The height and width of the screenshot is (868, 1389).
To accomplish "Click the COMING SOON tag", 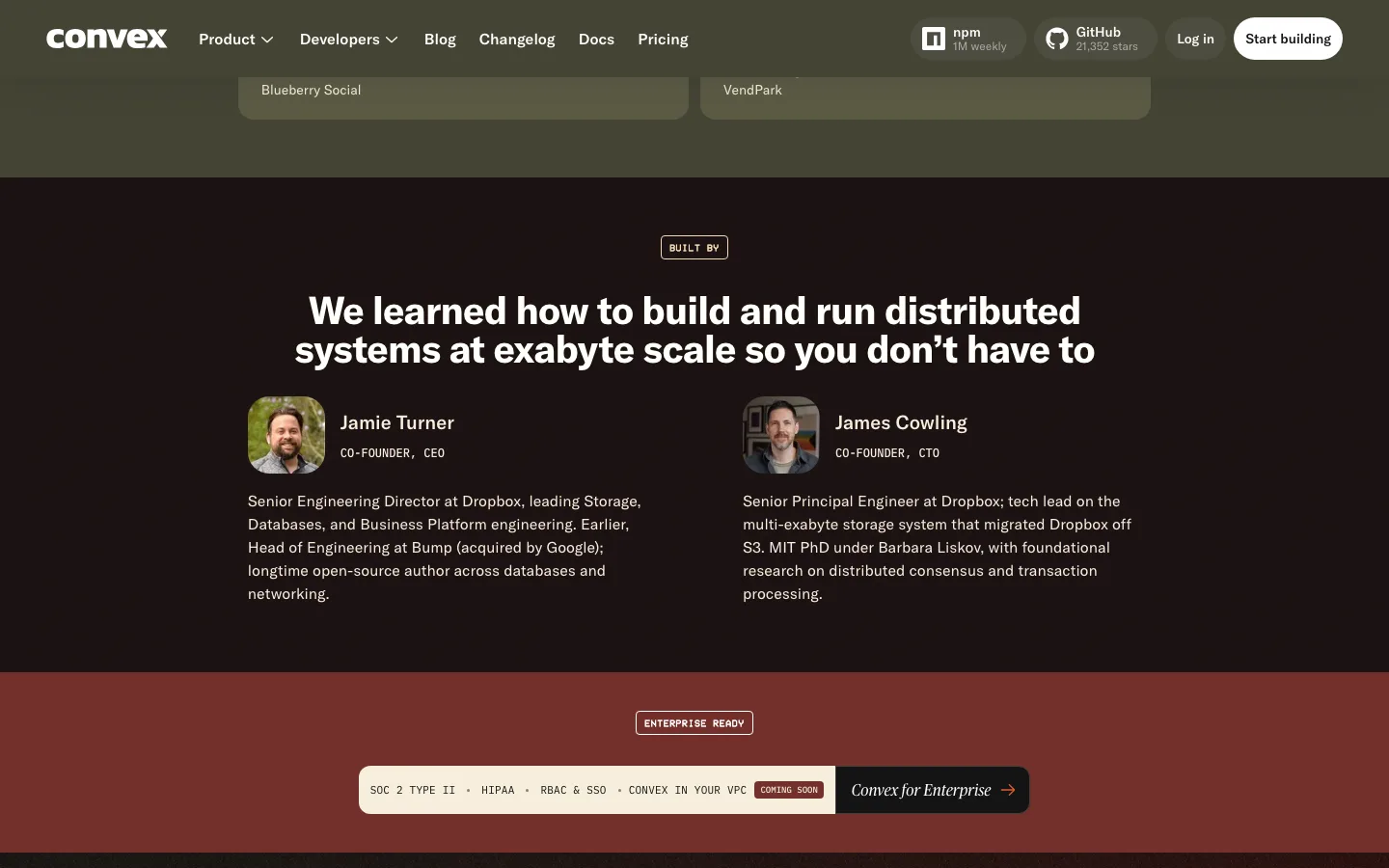I will [x=789, y=790].
